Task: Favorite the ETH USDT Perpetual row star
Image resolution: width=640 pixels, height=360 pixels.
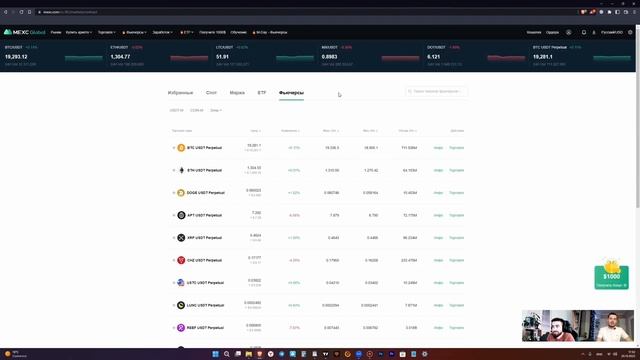Action: [x=173, y=170]
